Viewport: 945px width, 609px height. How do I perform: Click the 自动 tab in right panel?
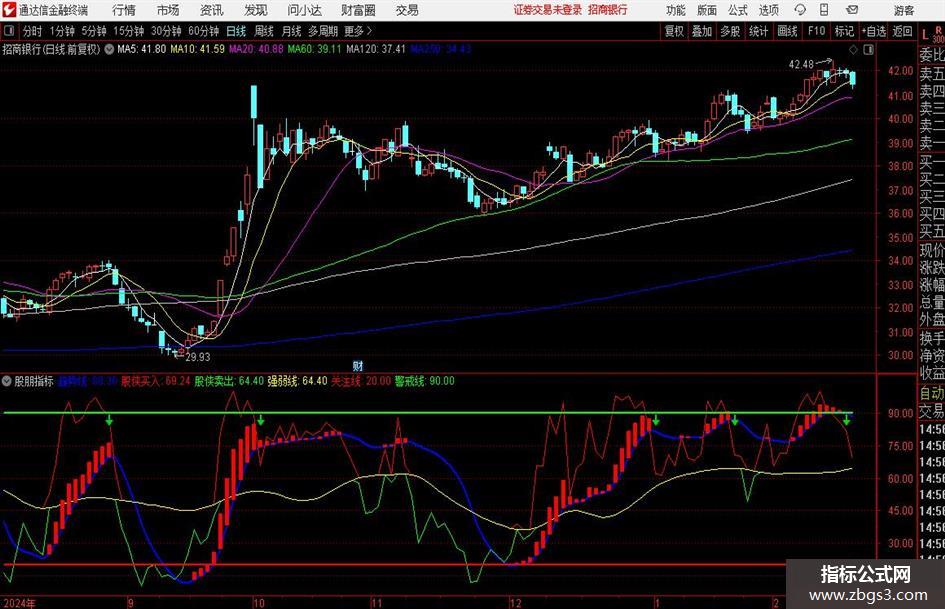point(932,393)
